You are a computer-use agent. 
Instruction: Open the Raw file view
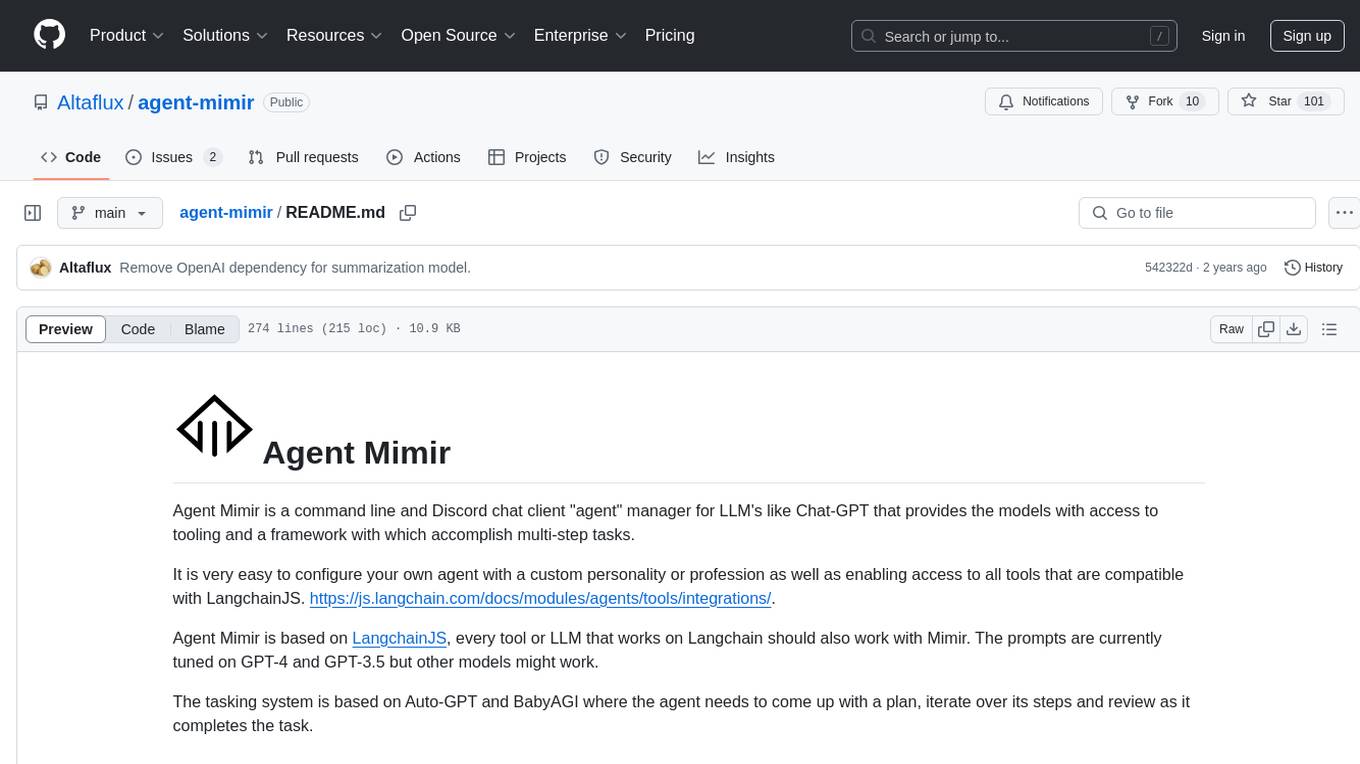point(1231,329)
